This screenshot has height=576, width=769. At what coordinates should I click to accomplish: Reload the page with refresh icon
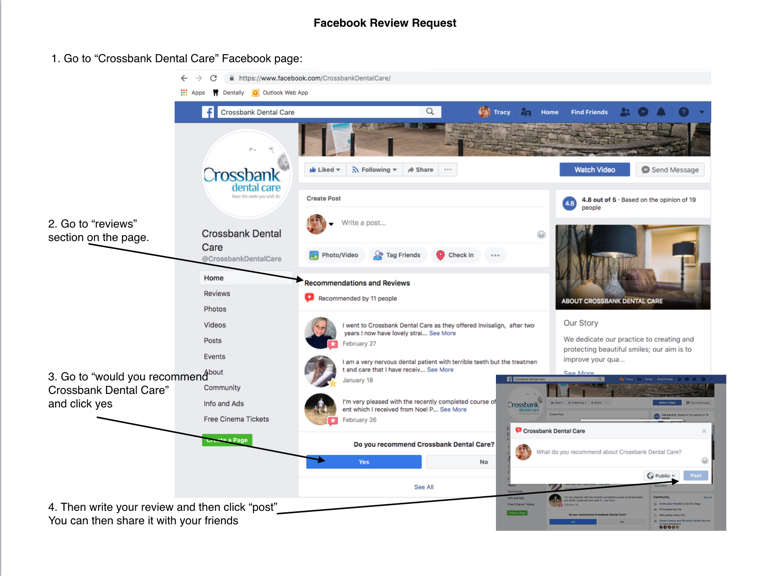click(213, 78)
